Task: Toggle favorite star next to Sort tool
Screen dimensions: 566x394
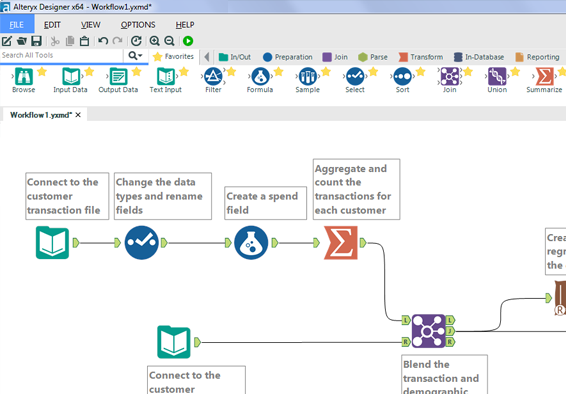Action: click(x=421, y=72)
